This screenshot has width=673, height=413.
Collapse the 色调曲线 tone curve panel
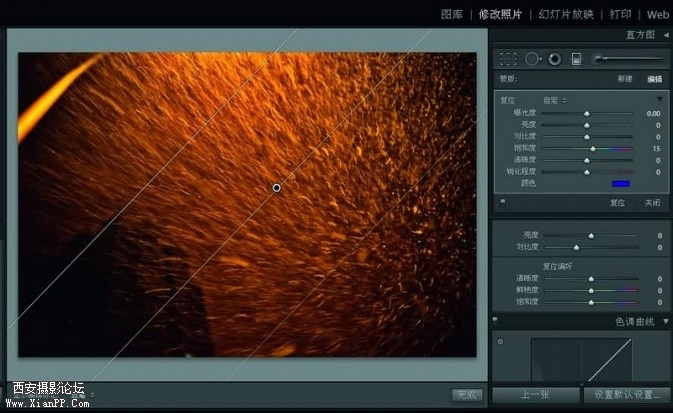pyautogui.click(x=666, y=322)
